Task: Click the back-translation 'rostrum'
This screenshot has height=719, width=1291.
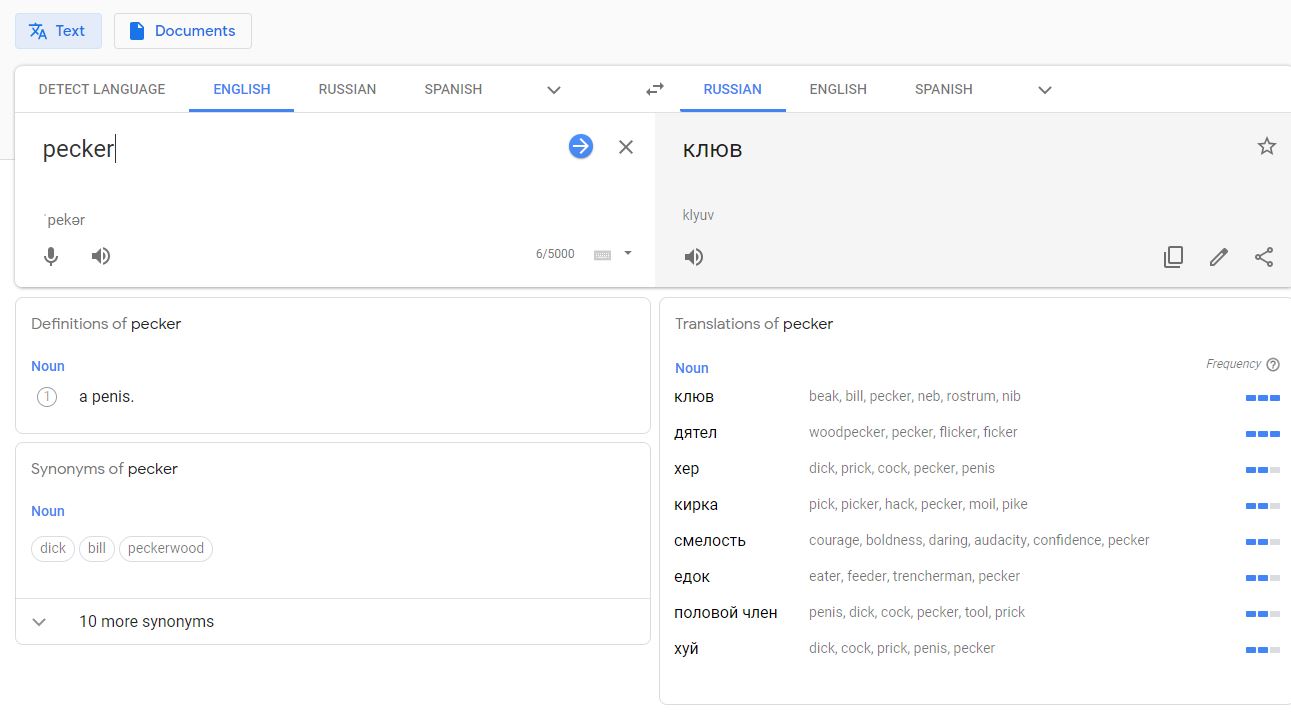Action: [972, 396]
